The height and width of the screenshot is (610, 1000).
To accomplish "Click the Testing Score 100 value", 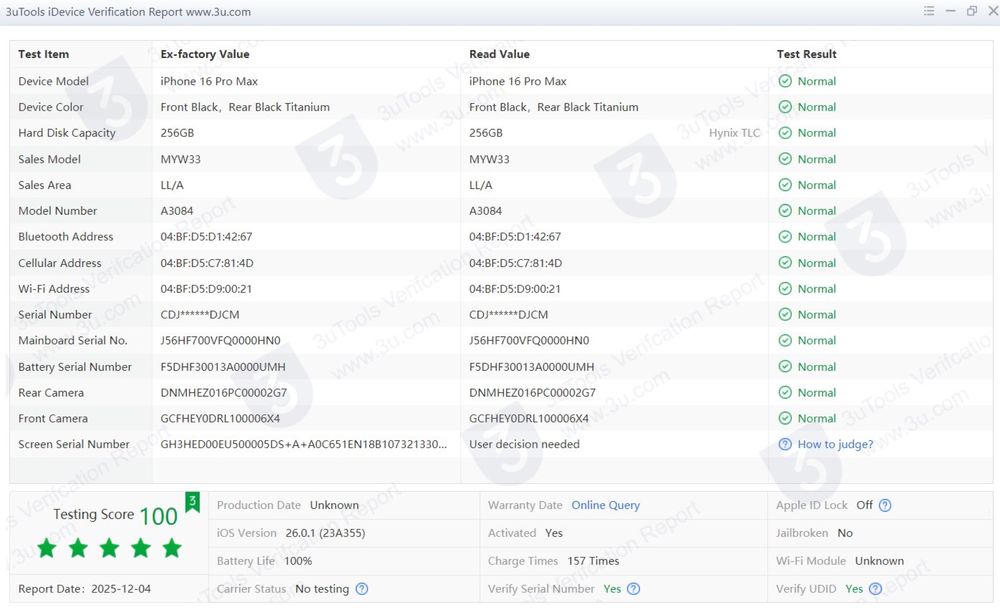I will [158, 516].
